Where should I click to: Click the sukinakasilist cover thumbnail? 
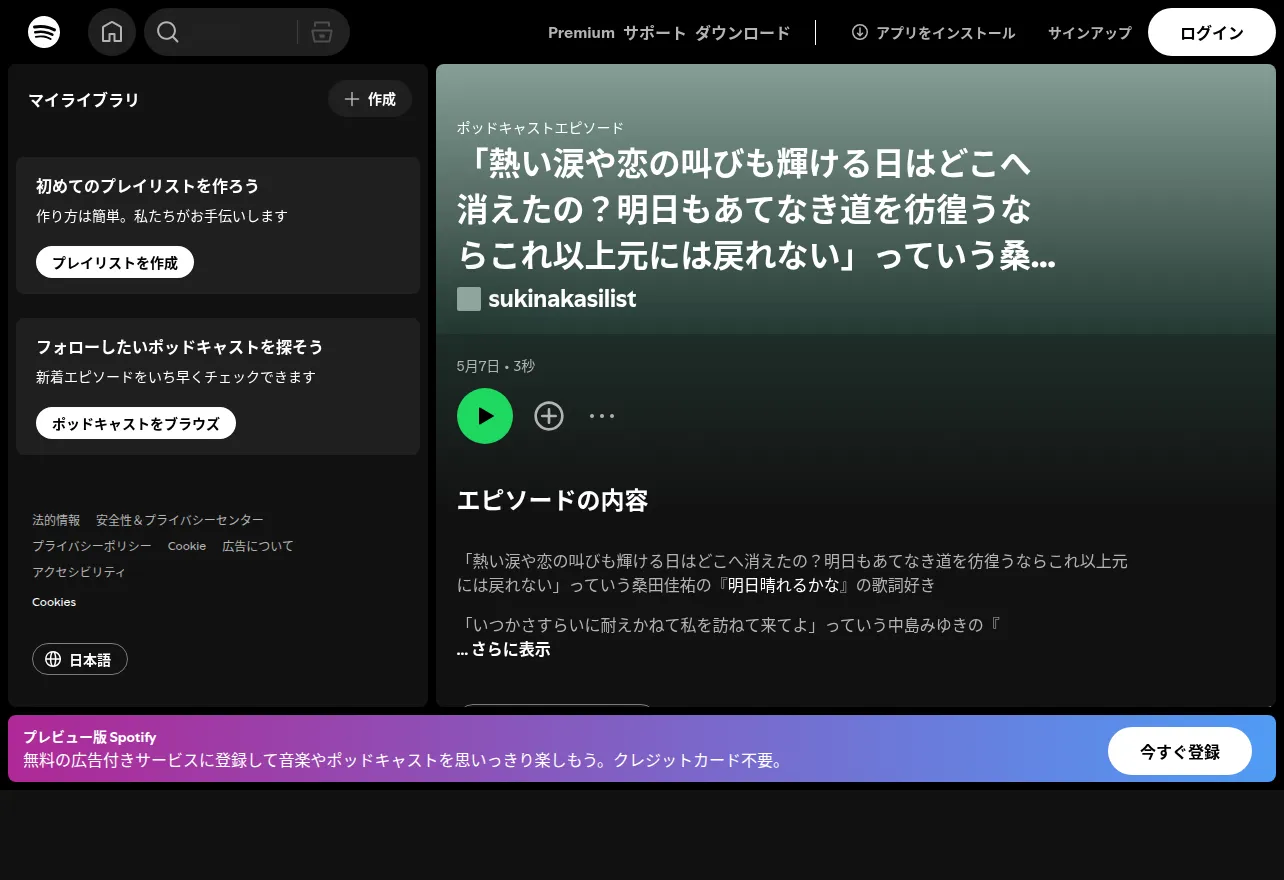[469, 299]
